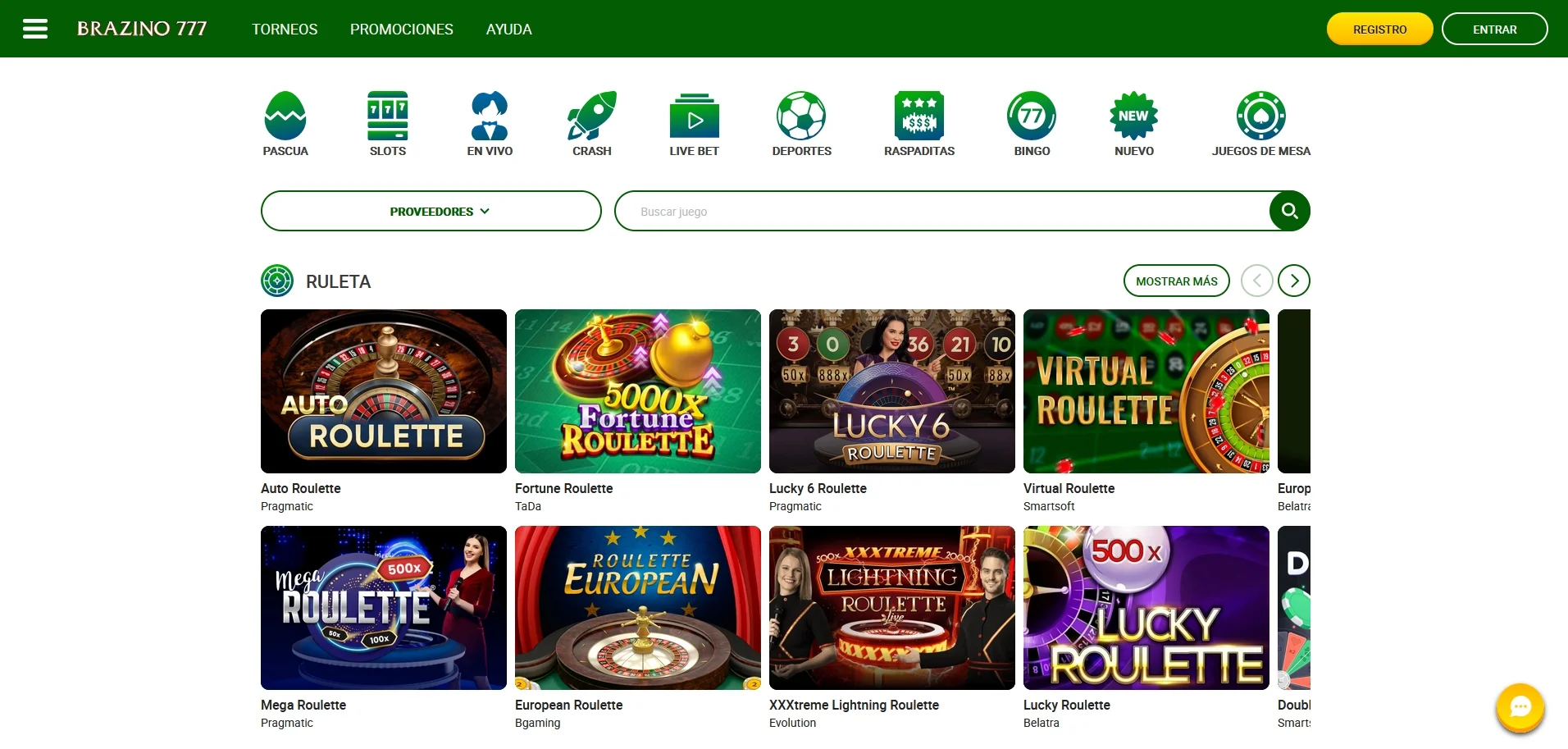Click the DEPORTES soccer ball icon
The width and height of the screenshot is (1568, 749).
(x=801, y=115)
